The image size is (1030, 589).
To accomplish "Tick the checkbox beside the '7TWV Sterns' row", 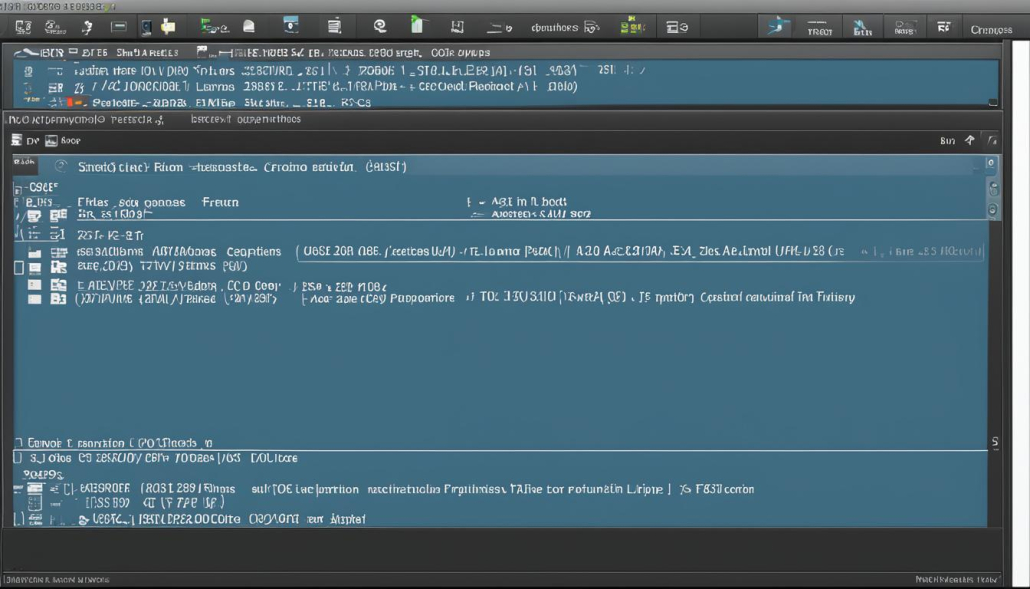I will point(19,267).
